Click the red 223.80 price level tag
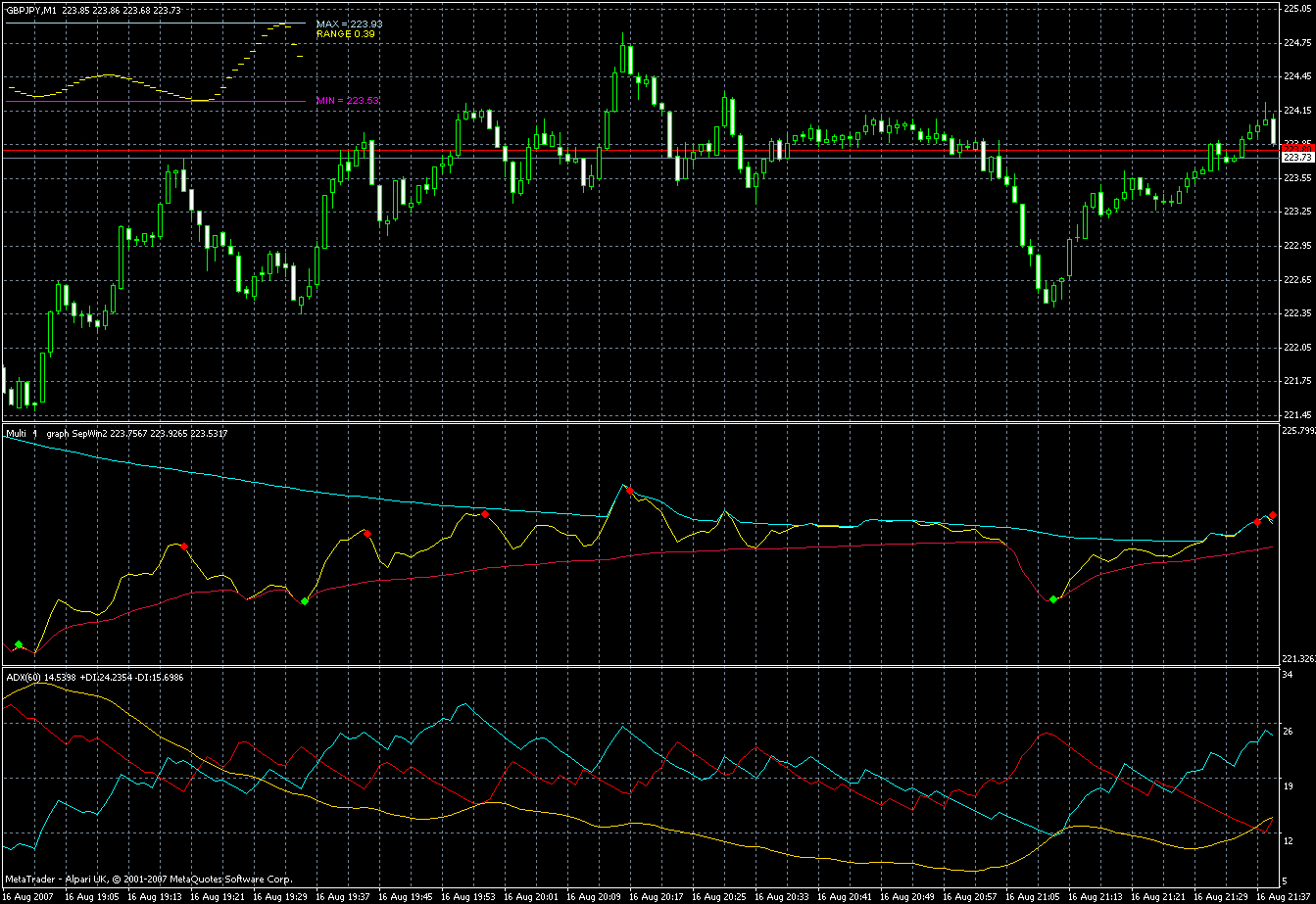 tap(1297, 147)
